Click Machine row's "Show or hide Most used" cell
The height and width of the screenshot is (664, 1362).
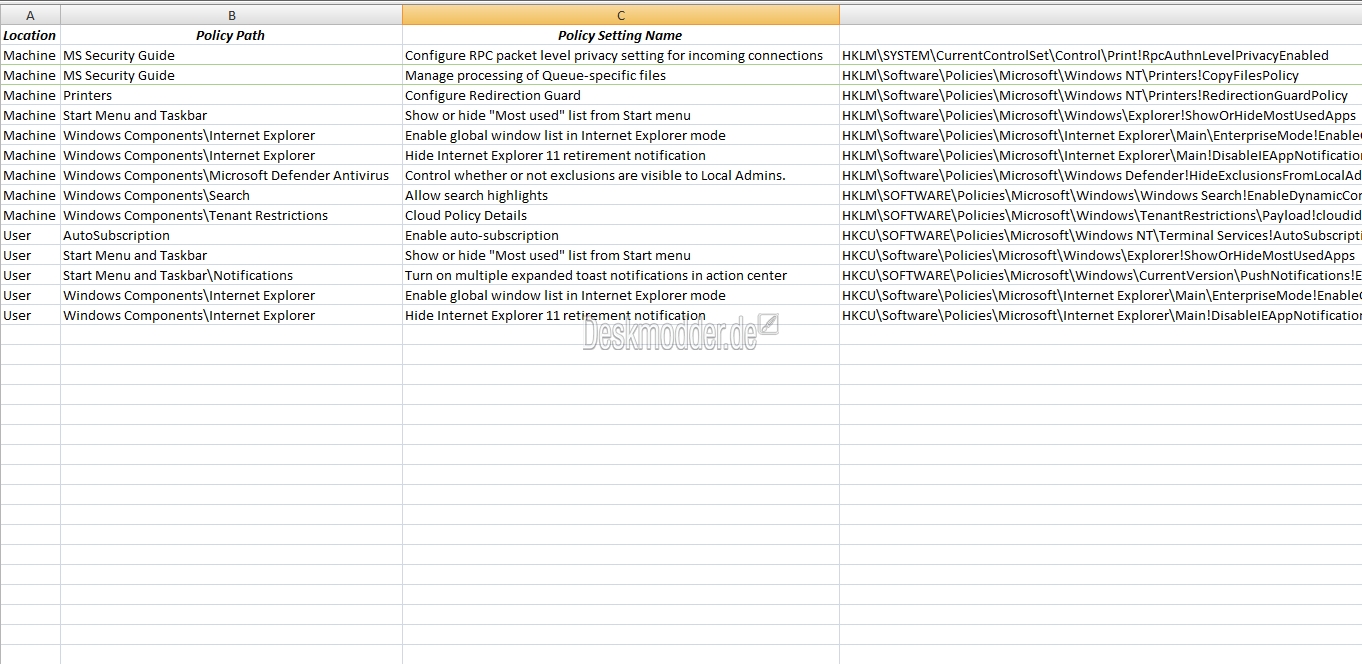click(x=621, y=115)
